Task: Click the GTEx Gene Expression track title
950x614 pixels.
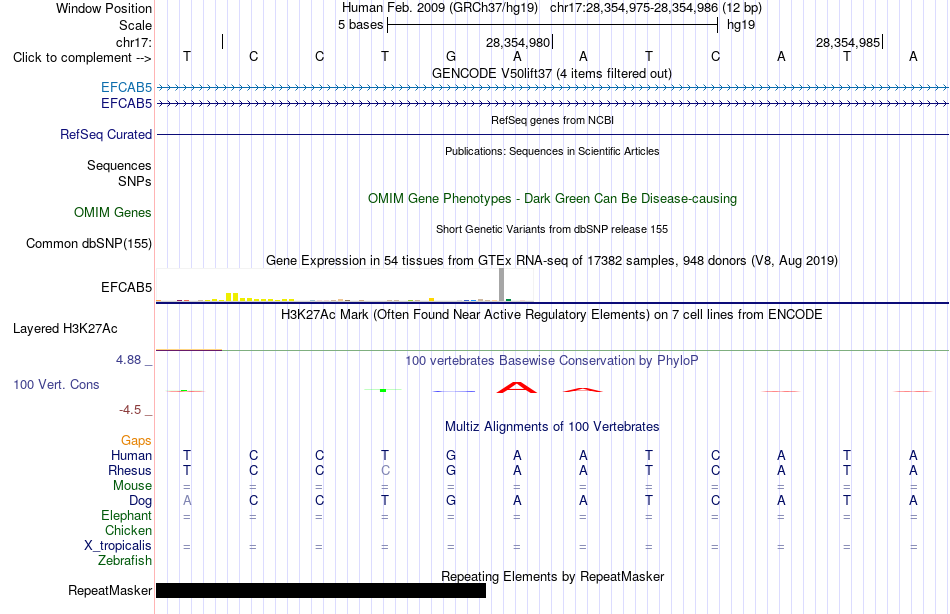Action: click(x=551, y=261)
